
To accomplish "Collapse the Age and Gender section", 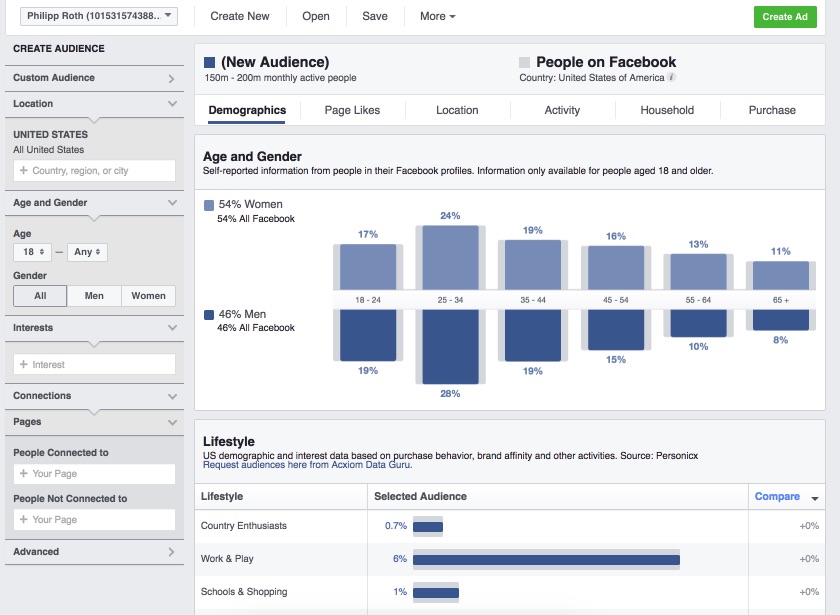I will tap(94, 203).
